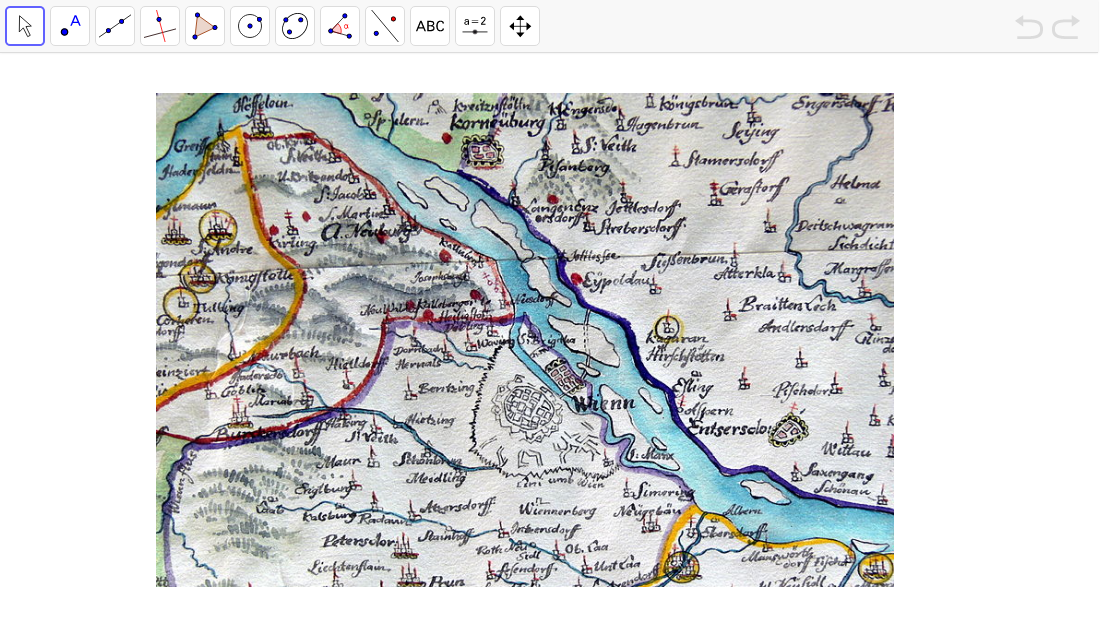
Task: Activate the Move Graphics View tool
Action: (x=520, y=26)
